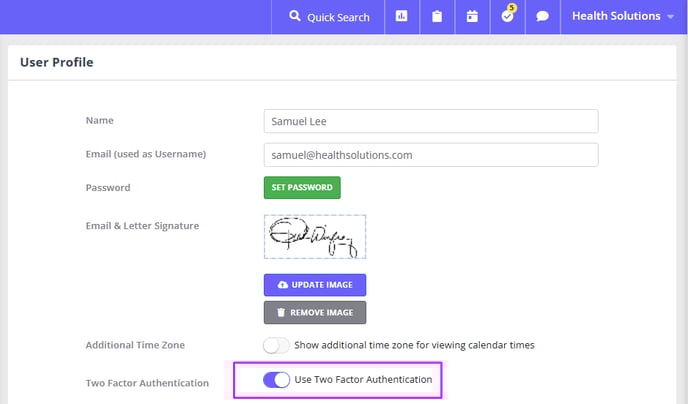Open the calendar icon in top bar
688x404 pixels.
pos(472,16)
